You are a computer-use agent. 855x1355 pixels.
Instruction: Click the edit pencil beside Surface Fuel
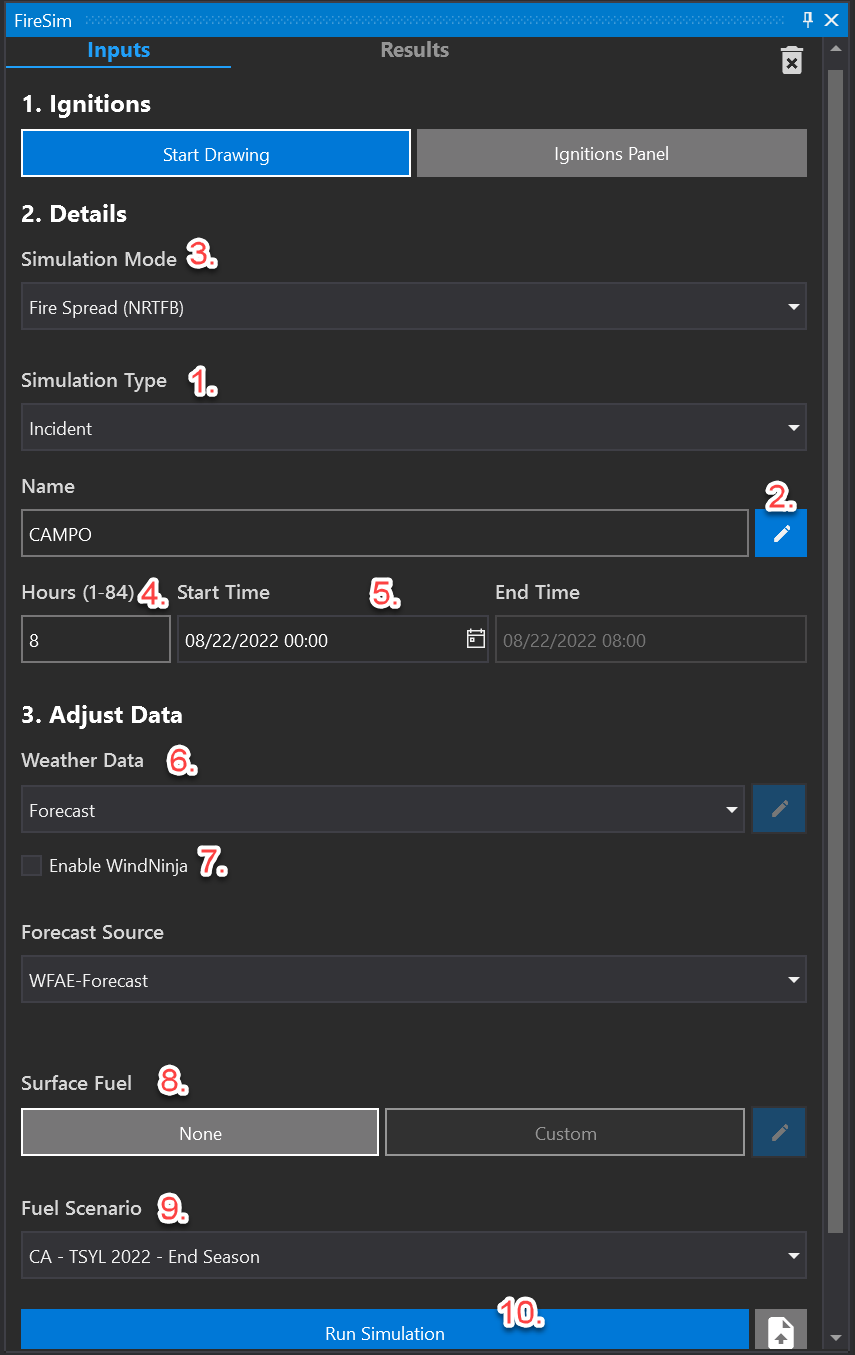(x=780, y=1132)
